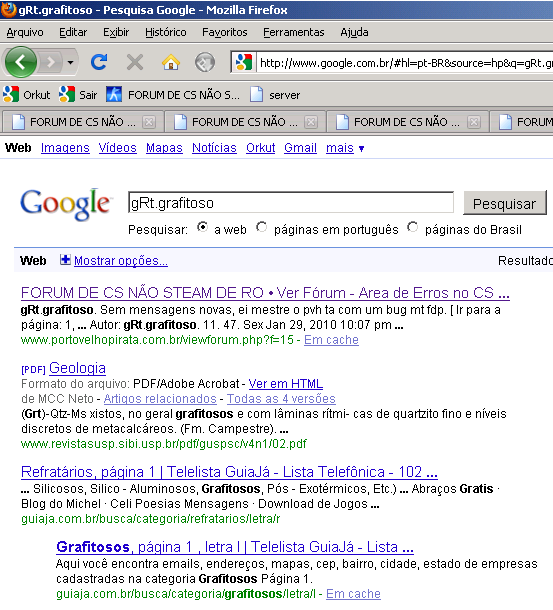The width and height of the screenshot is (553, 610).
Task: Click the gray globe toolbar icon
Action: tap(205, 62)
